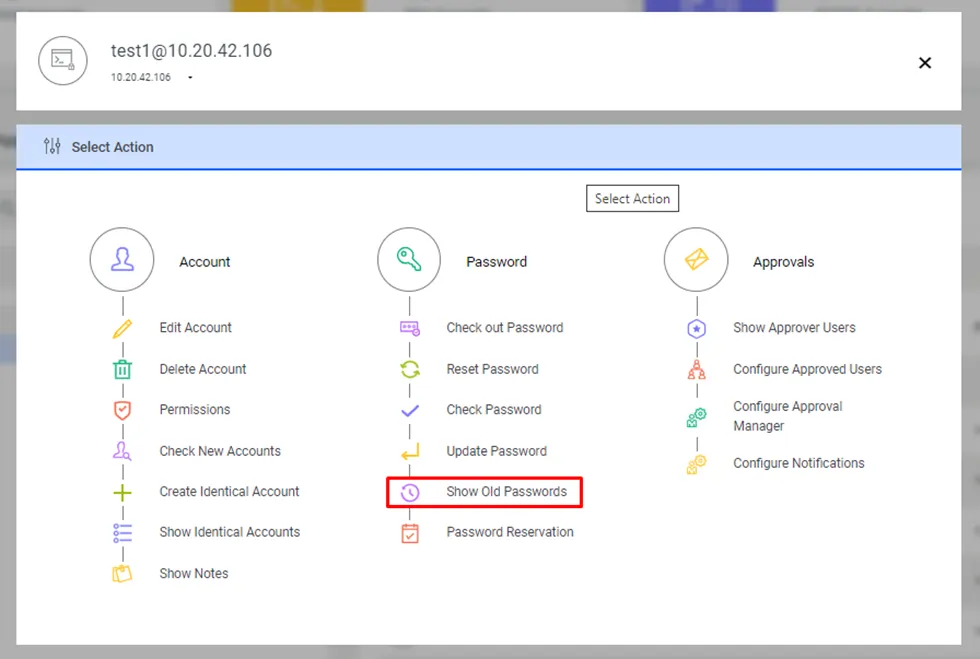Screen dimensions: 980x659
Task: Choose Update Password
Action: 497,451
